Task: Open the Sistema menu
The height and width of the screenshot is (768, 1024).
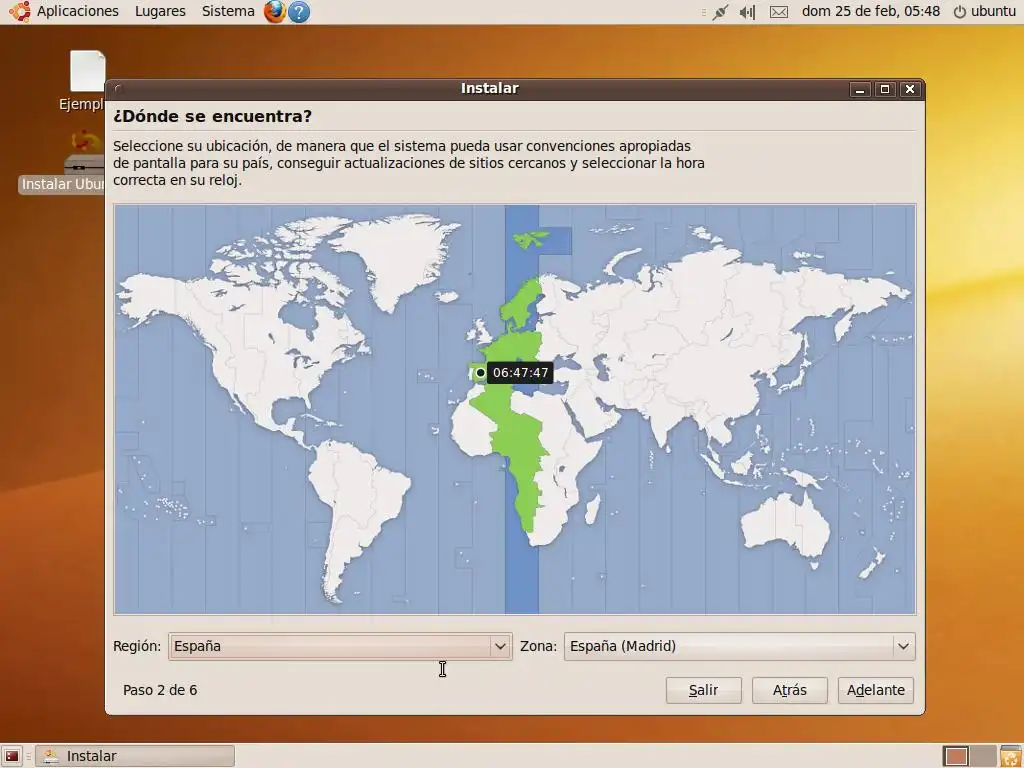Action: (x=228, y=11)
